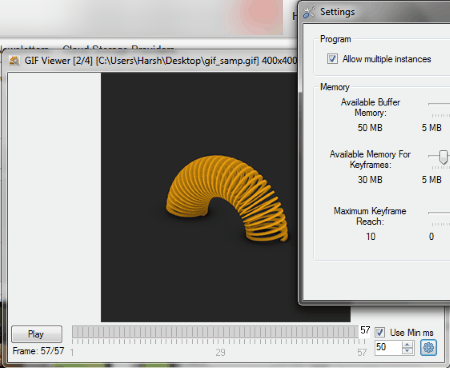
Task: Click the Keyframes memory slider thumb
Action: point(443,156)
